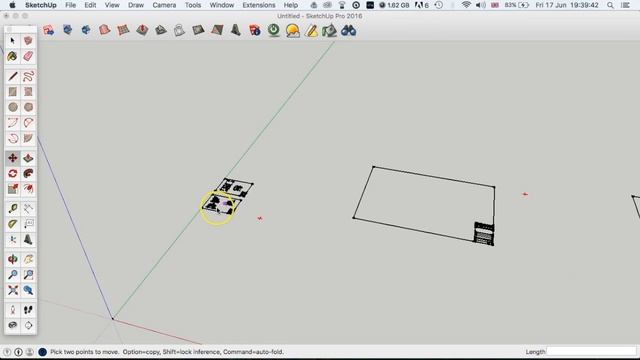This screenshot has width=640, height=360.
Task: Click the Sandbox From Contours icon
Action: point(104,30)
